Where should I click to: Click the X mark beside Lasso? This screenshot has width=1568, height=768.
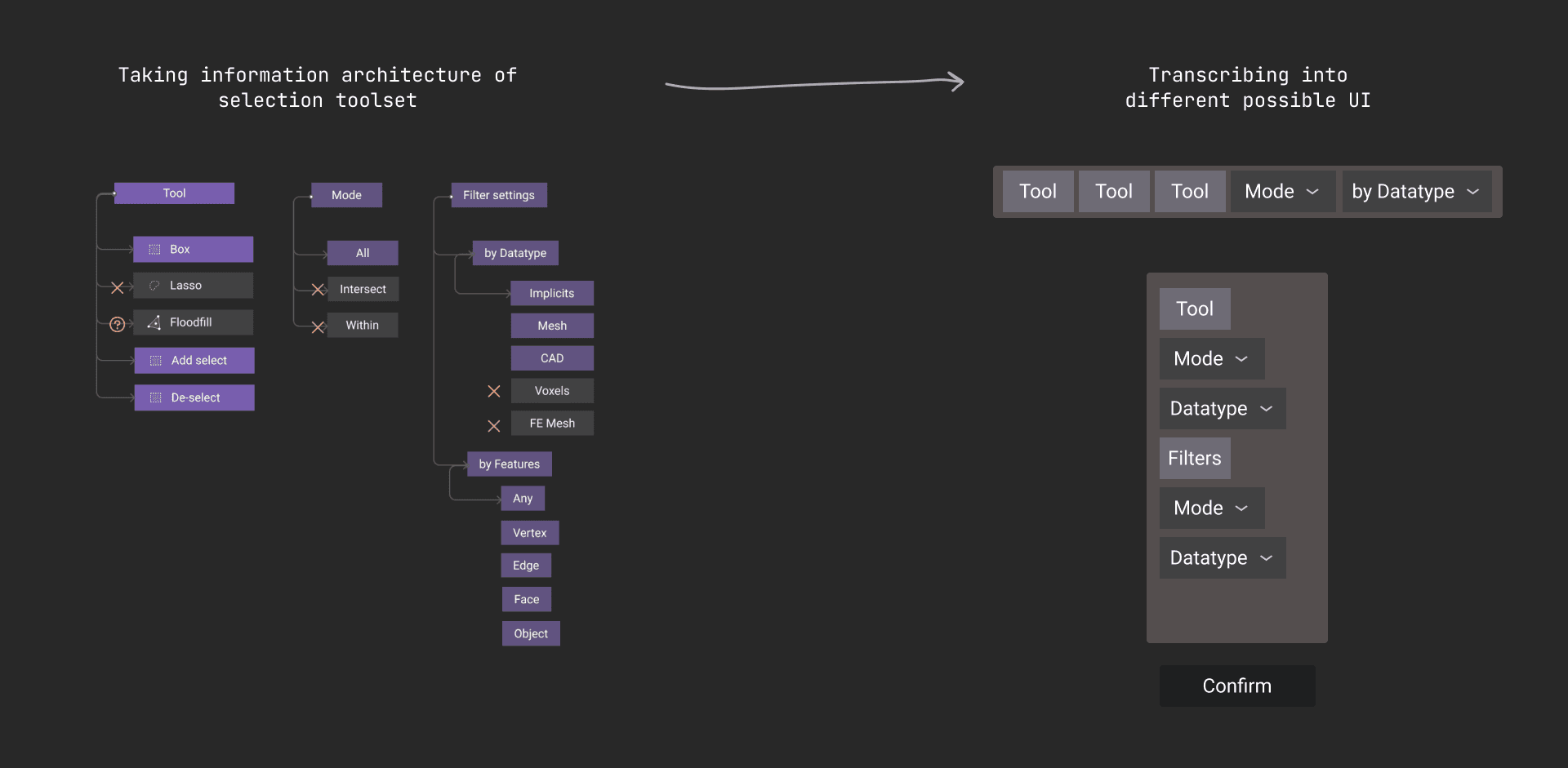pos(118,287)
